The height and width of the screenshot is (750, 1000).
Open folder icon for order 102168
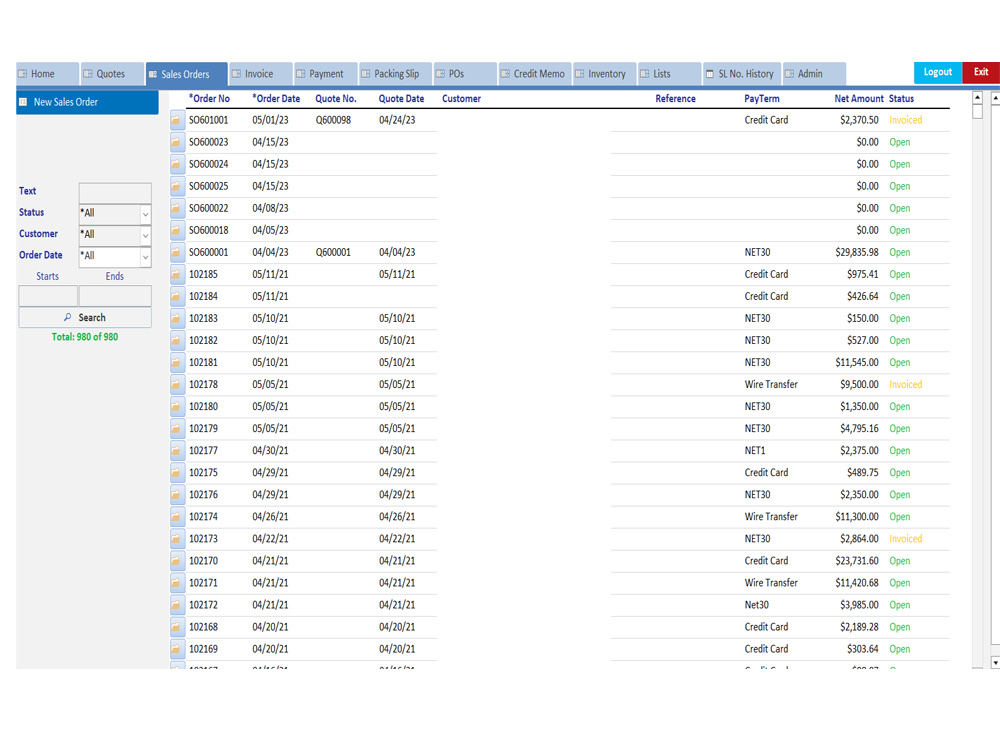pos(177,628)
